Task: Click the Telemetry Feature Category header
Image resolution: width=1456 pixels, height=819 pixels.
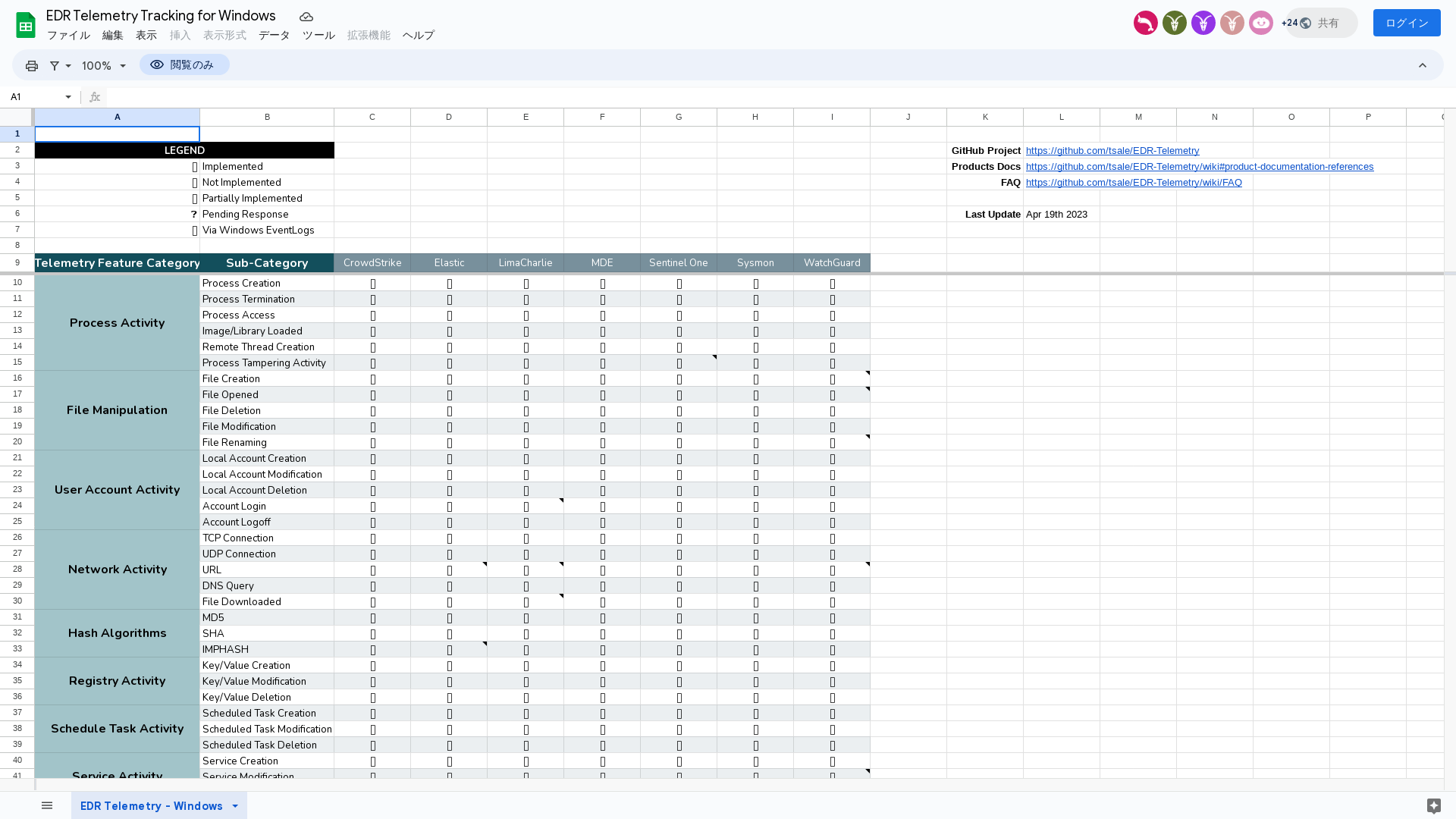Action: 117,263
